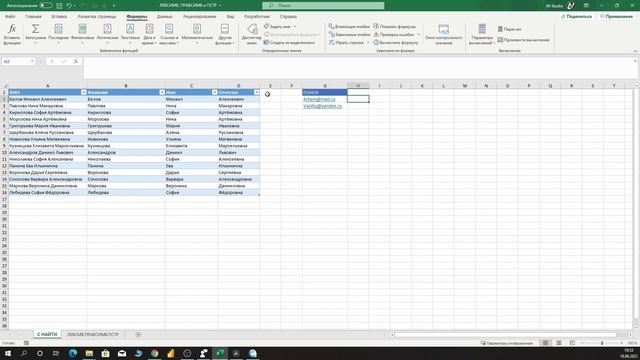Click the Undo arrow icon
Image resolution: width=640 pixels, height=360 pixels.
(69, 6)
